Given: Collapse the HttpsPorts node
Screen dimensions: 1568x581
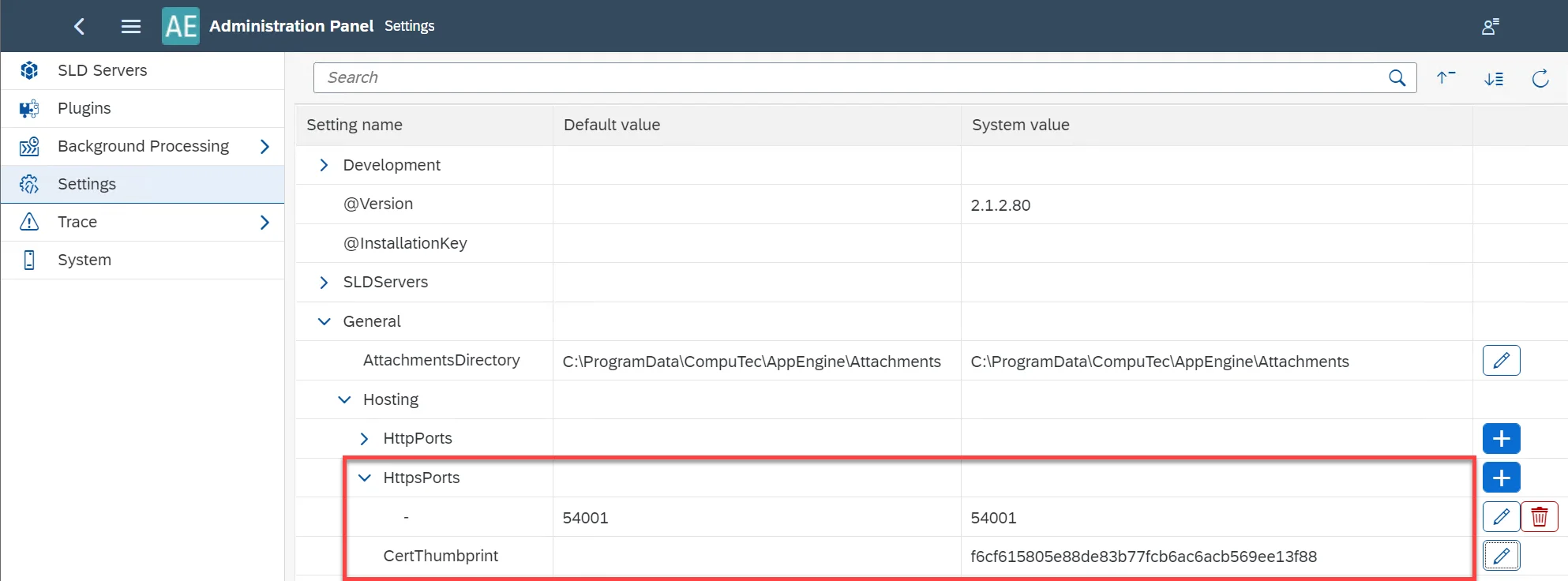Looking at the screenshot, I should pos(364,478).
